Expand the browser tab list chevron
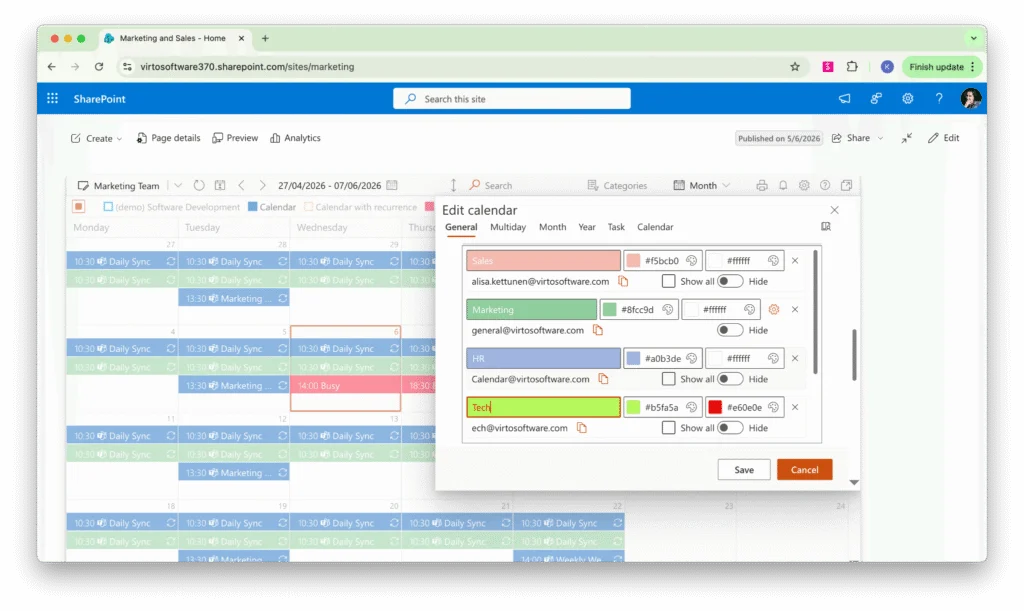Screen dimensions: 1024x611 973,39
